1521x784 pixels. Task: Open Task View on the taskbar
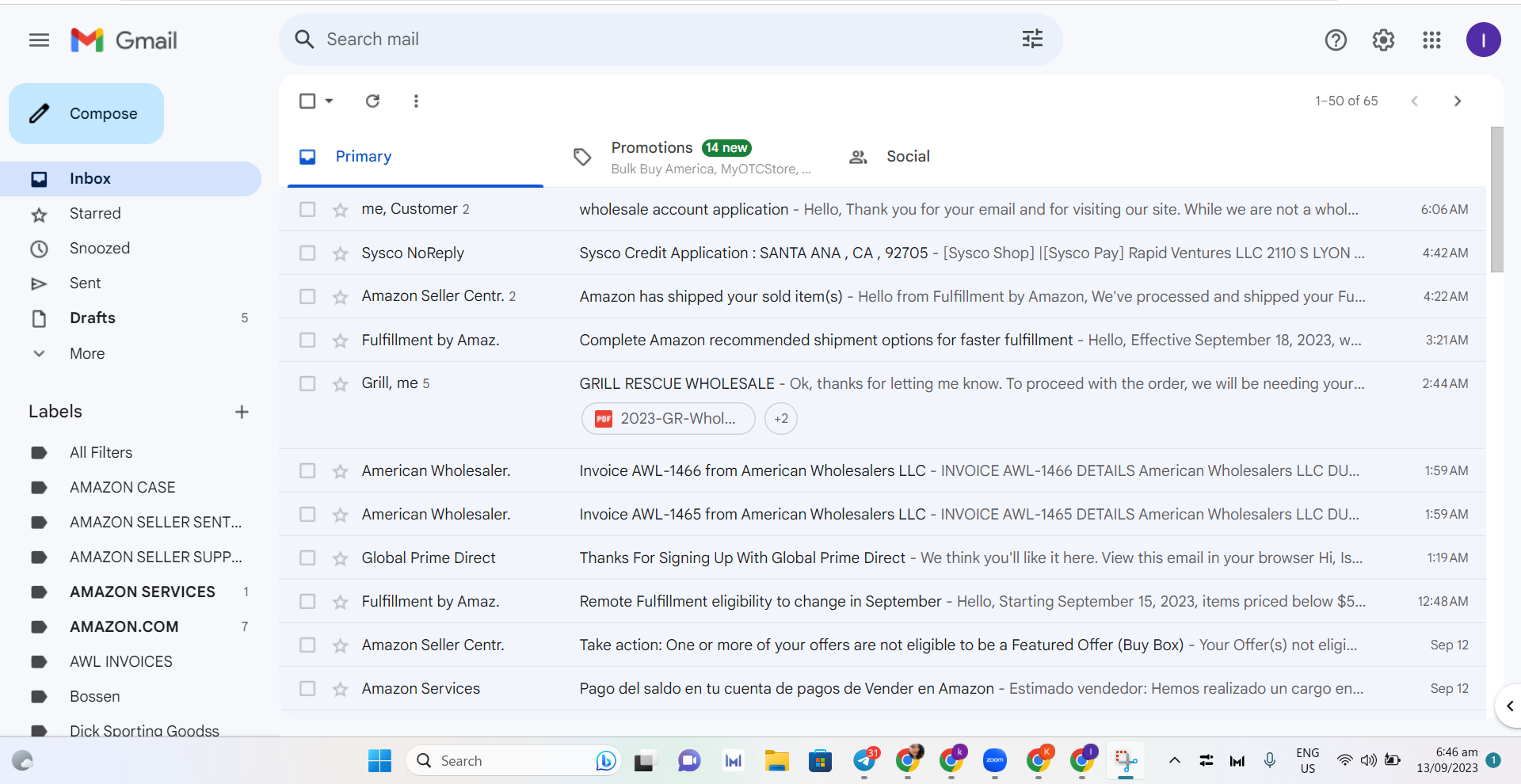(644, 761)
